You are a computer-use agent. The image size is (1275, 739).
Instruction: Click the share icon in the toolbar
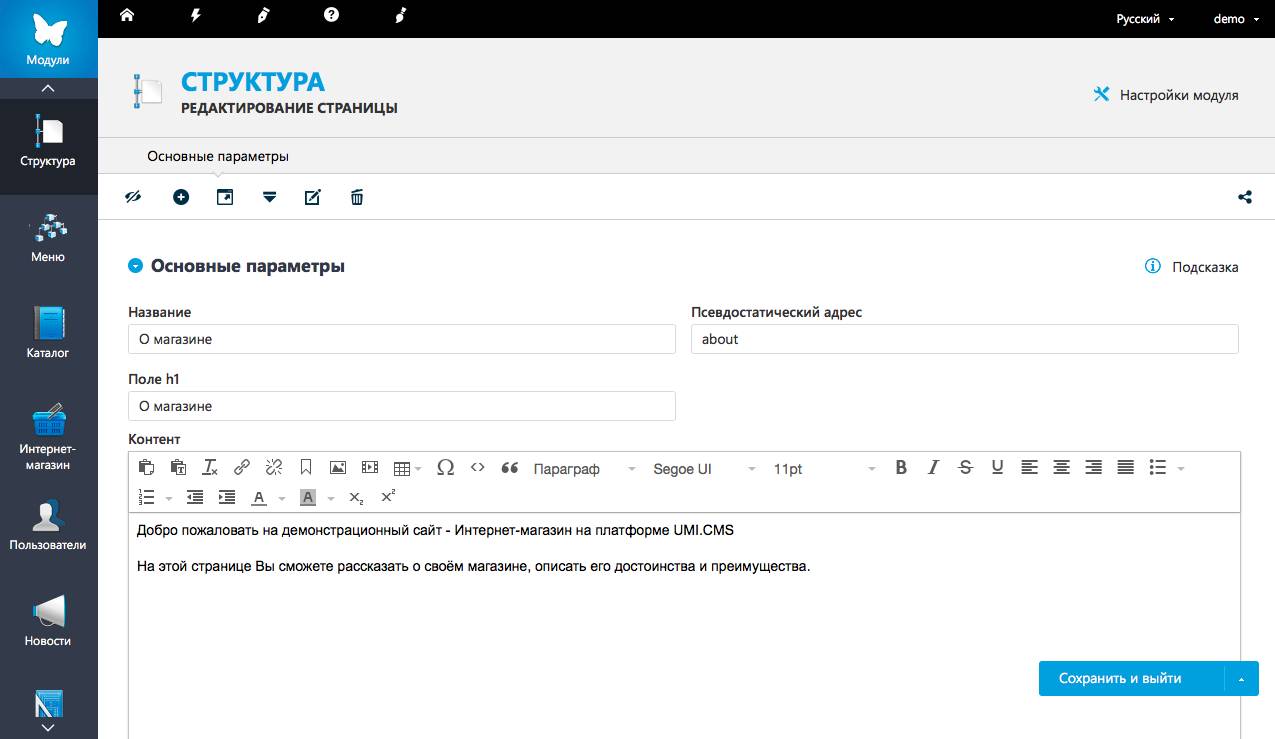click(x=1245, y=197)
